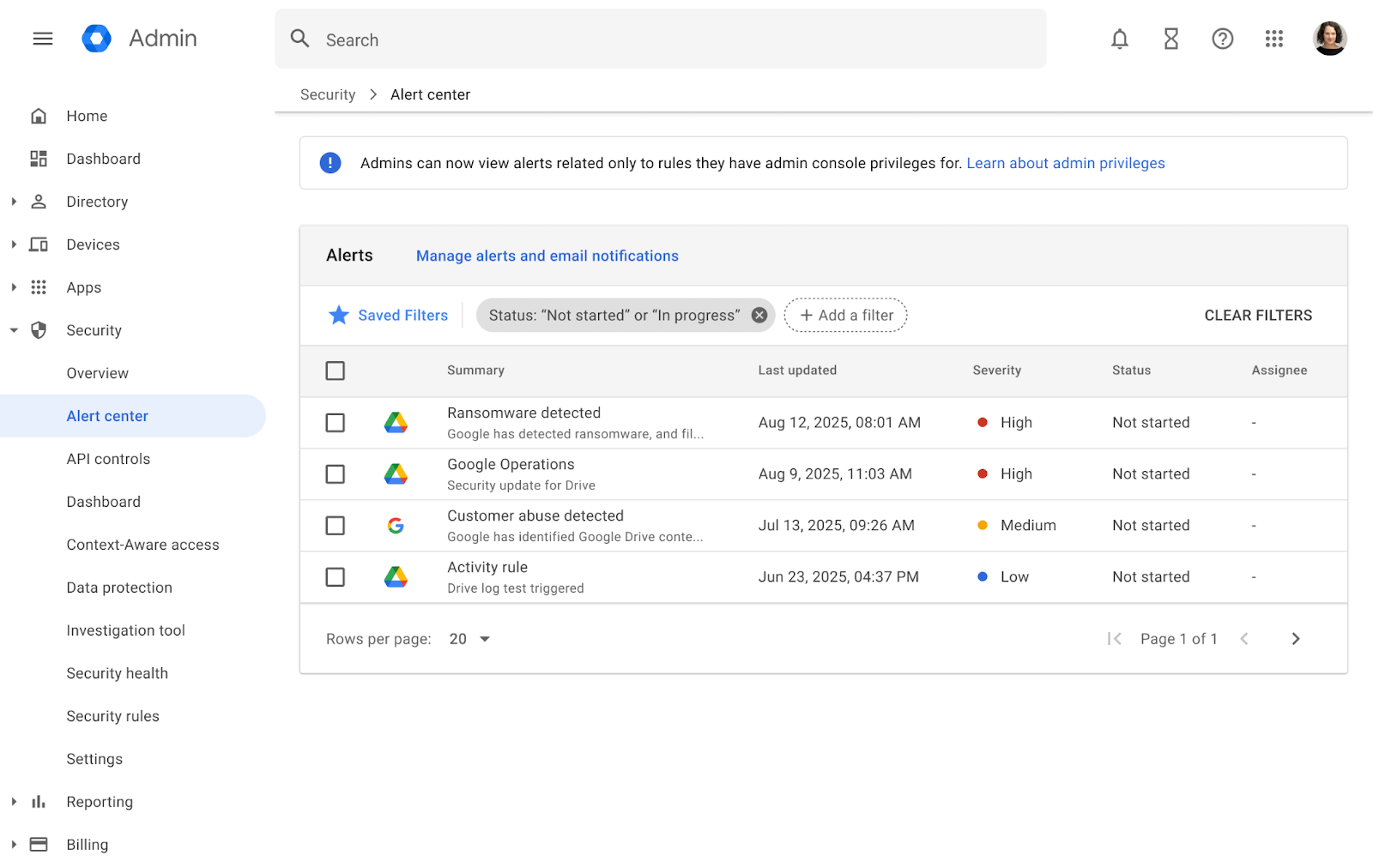Open the Google apps grid icon
Image resolution: width=1373 pixels, height=868 pixels.
coord(1273,39)
